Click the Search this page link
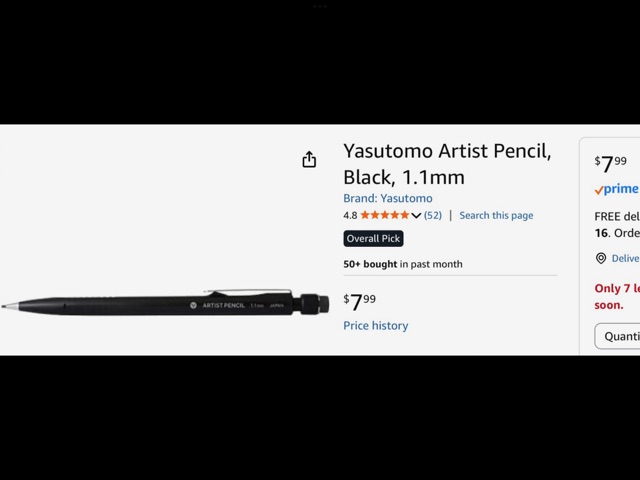 point(496,215)
